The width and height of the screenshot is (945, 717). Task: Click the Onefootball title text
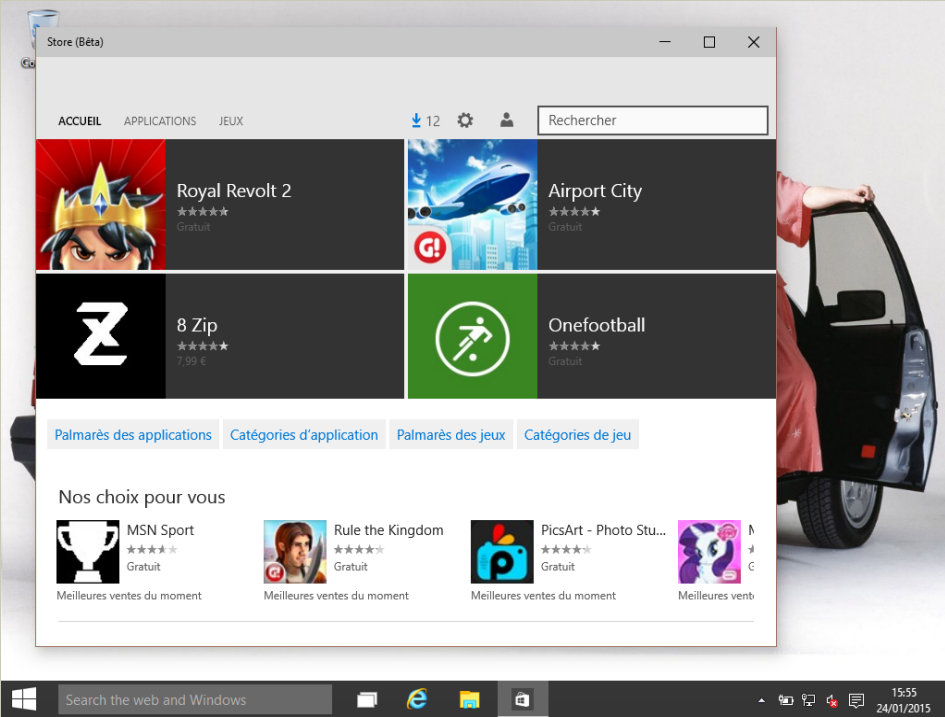tap(597, 325)
